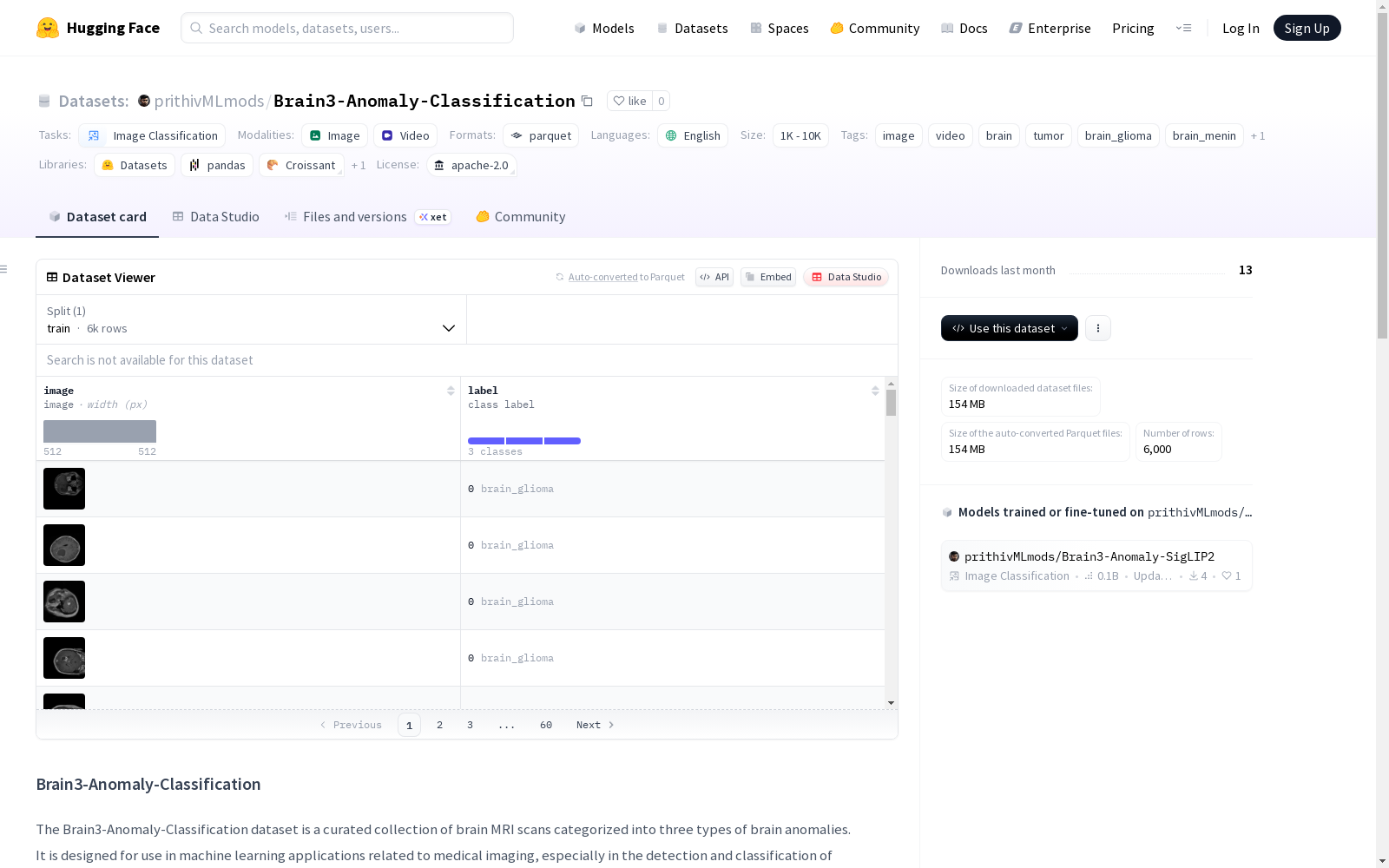
Task: Click the down arrow of the viewer scrollbar
Action: [x=891, y=702]
